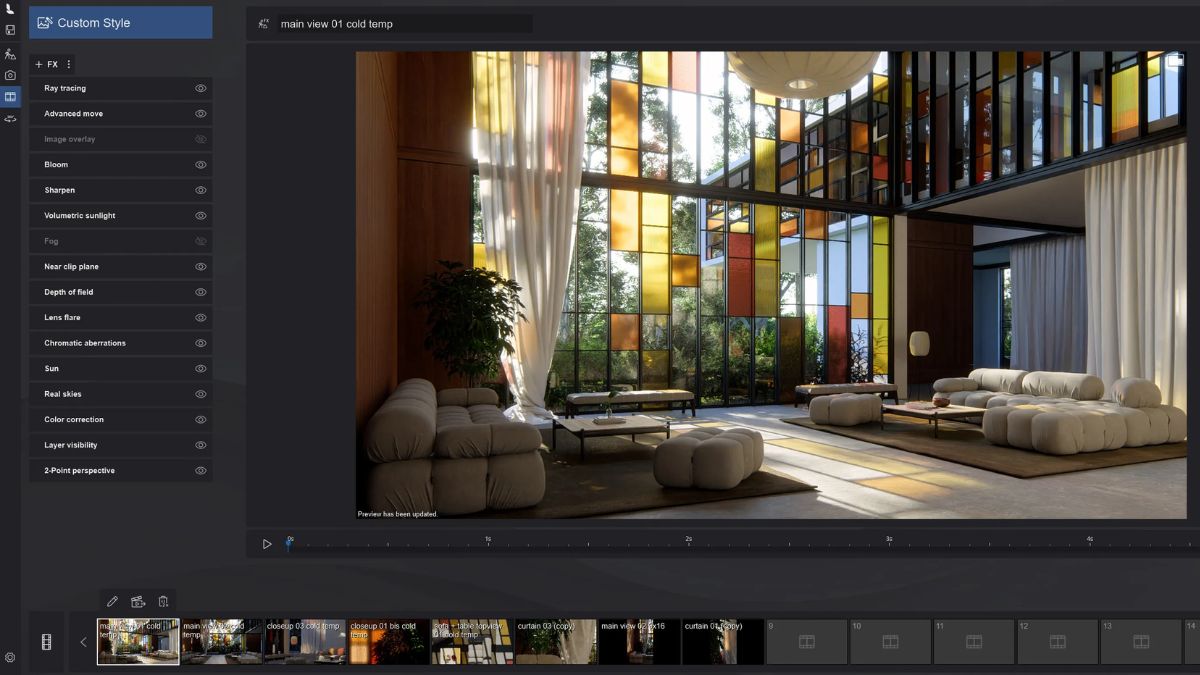The height and width of the screenshot is (675, 1200).
Task: Click the Custom Style button
Action: pos(121,22)
